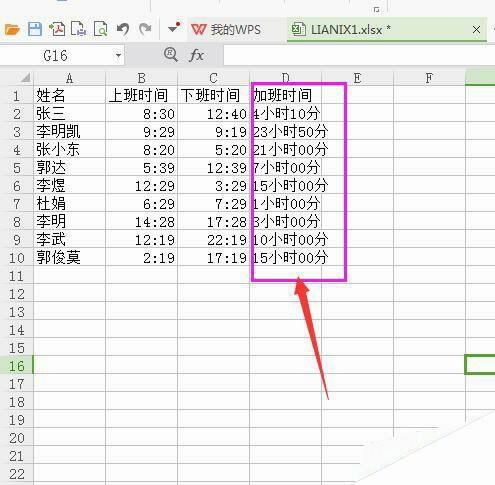The height and width of the screenshot is (485, 495).
Task: Select row 1 header
Action: (x=16, y=96)
